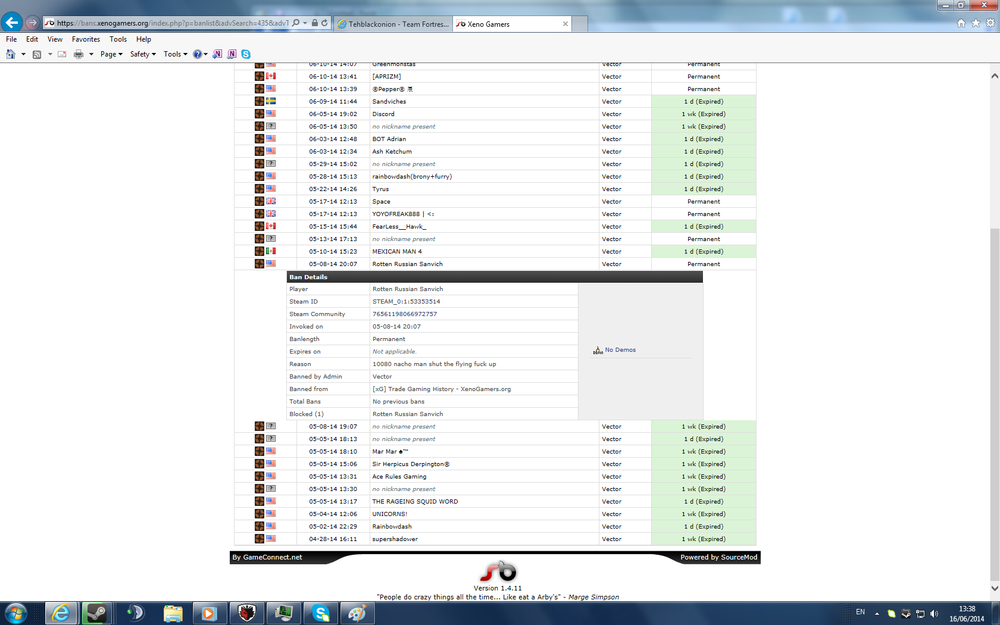Open Favorites via top-right star icon
Viewport: 1000px width, 625px height.
click(976, 23)
